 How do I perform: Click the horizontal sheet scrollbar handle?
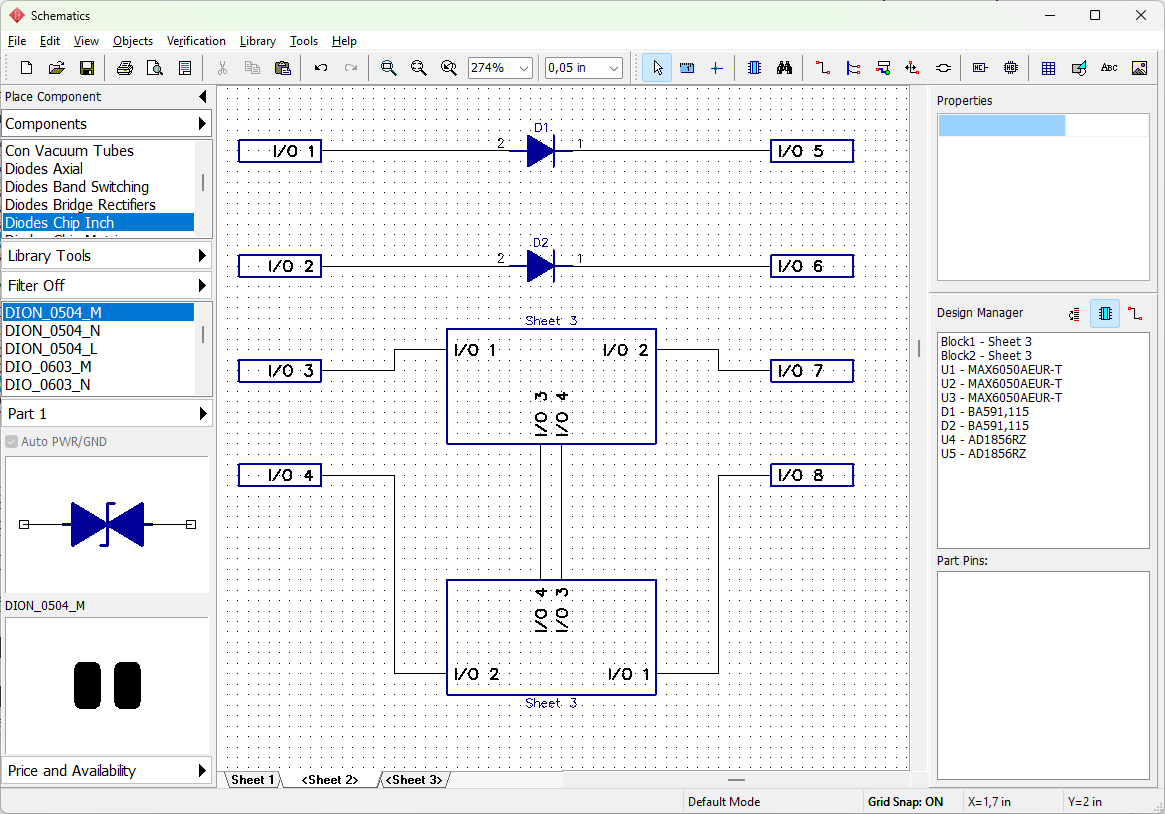pyautogui.click(x=736, y=780)
